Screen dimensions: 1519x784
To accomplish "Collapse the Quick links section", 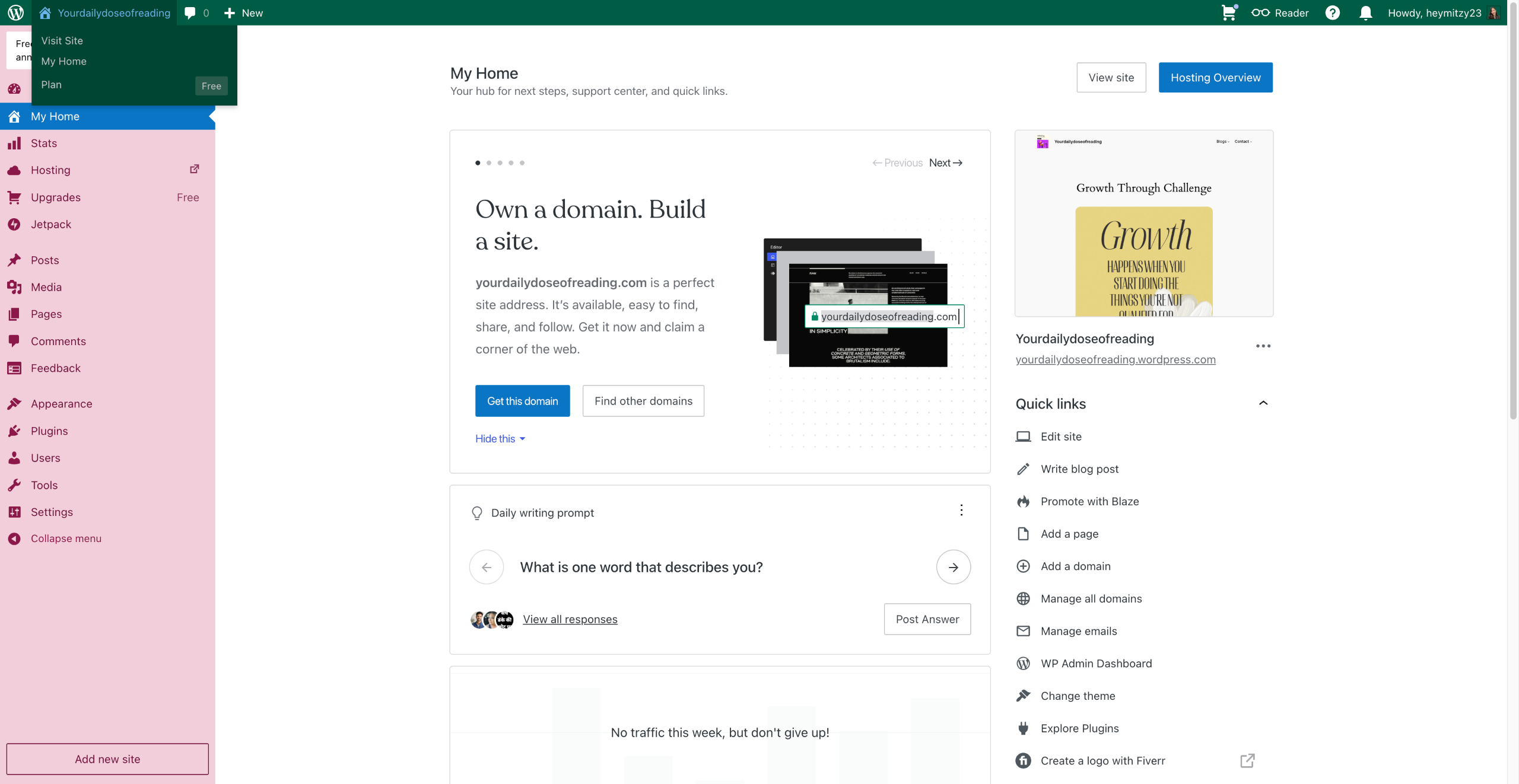I will pos(1263,403).
